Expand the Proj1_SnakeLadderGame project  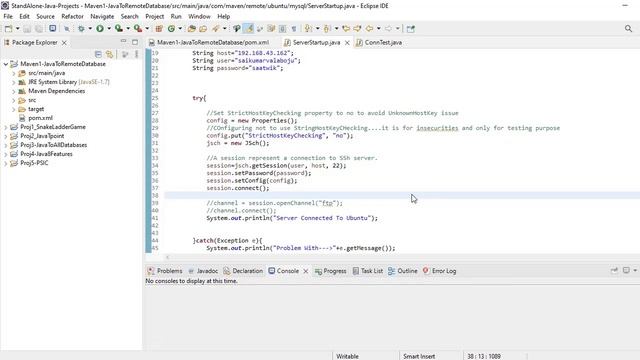pos(6,127)
